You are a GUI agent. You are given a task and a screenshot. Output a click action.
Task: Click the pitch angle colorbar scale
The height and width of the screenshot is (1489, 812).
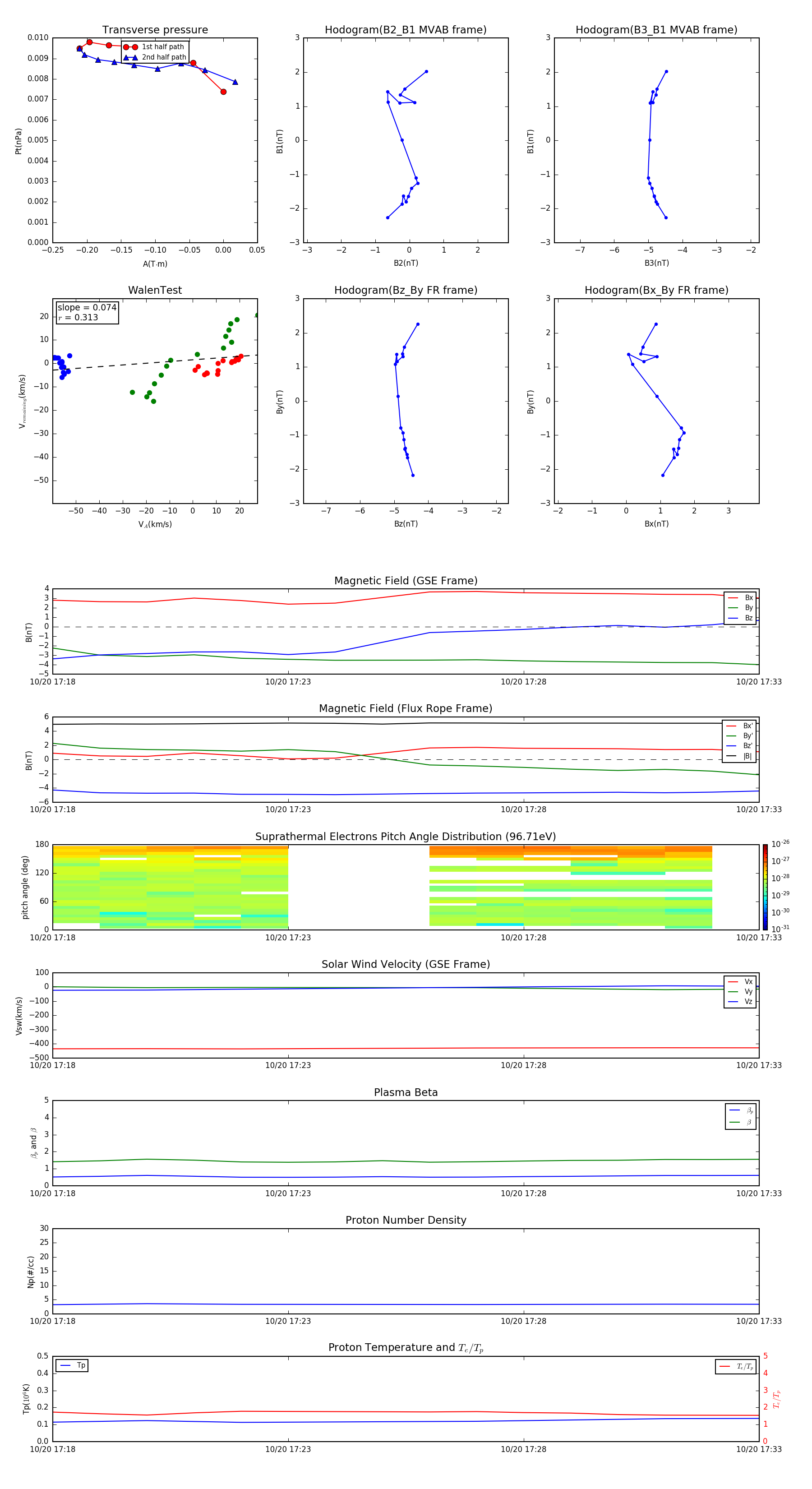pos(765,887)
